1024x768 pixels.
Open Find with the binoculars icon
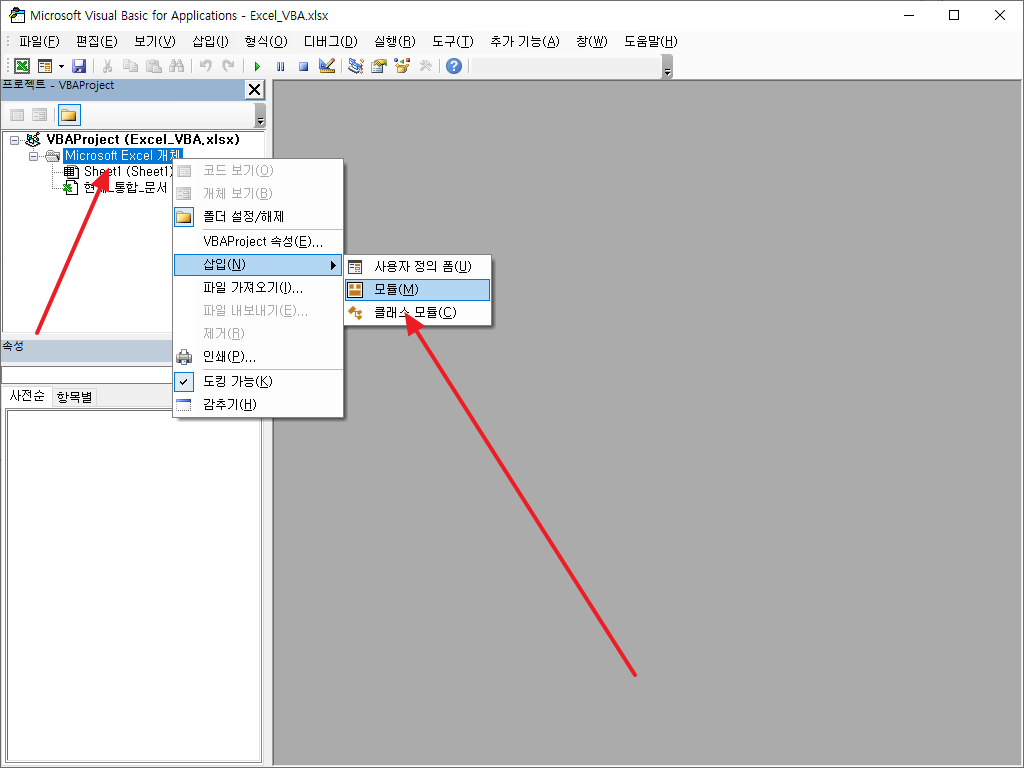point(176,66)
